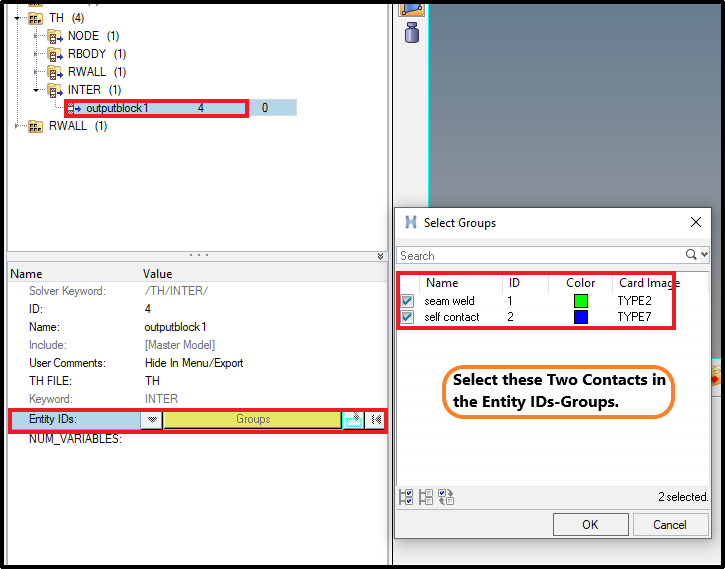Image resolution: width=725 pixels, height=569 pixels.
Task: Click the select-all icon in Select Groups
Action: pyautogui.click(x=406, y=497)
